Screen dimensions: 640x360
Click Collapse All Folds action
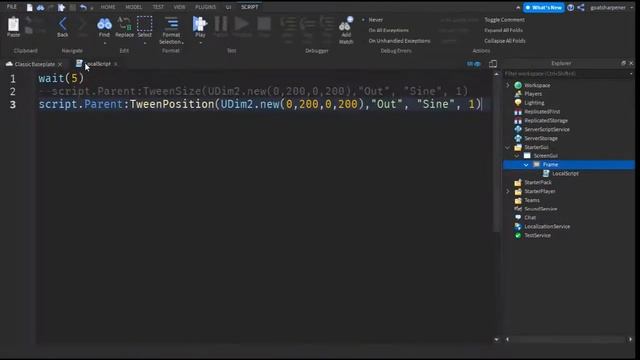tap(504, 41)
